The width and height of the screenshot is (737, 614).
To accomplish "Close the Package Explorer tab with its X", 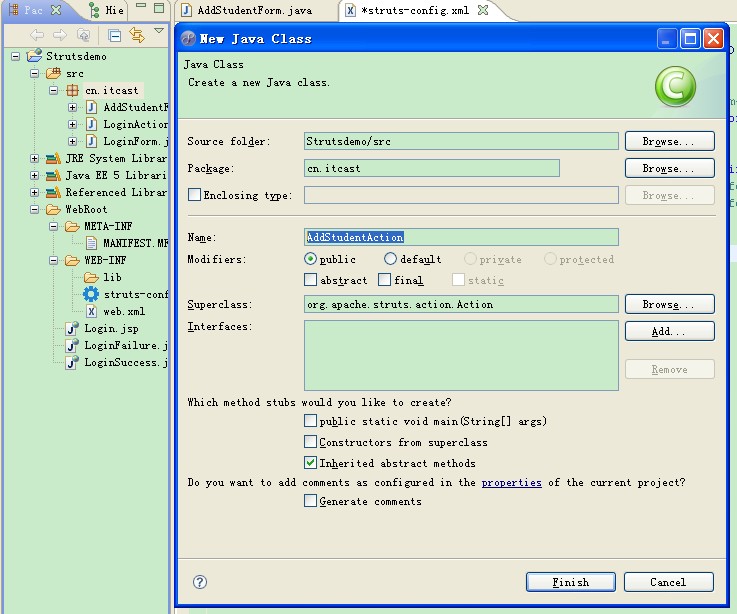I will point(56,10).
